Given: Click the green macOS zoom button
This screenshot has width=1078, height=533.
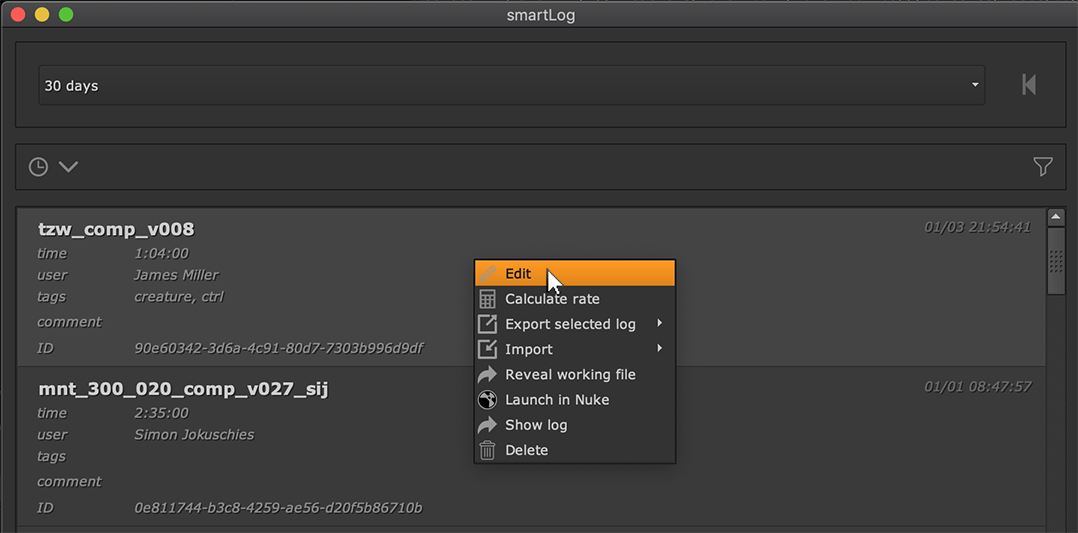Looking at the screenshot, I should [66, 15].
